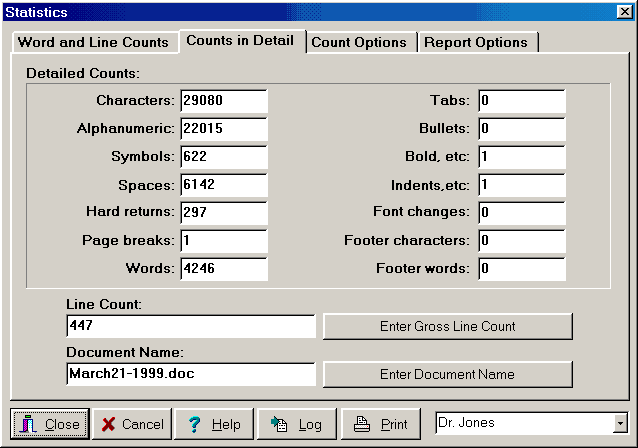Open the Dr. Jones dropdown list

[620, 423]
